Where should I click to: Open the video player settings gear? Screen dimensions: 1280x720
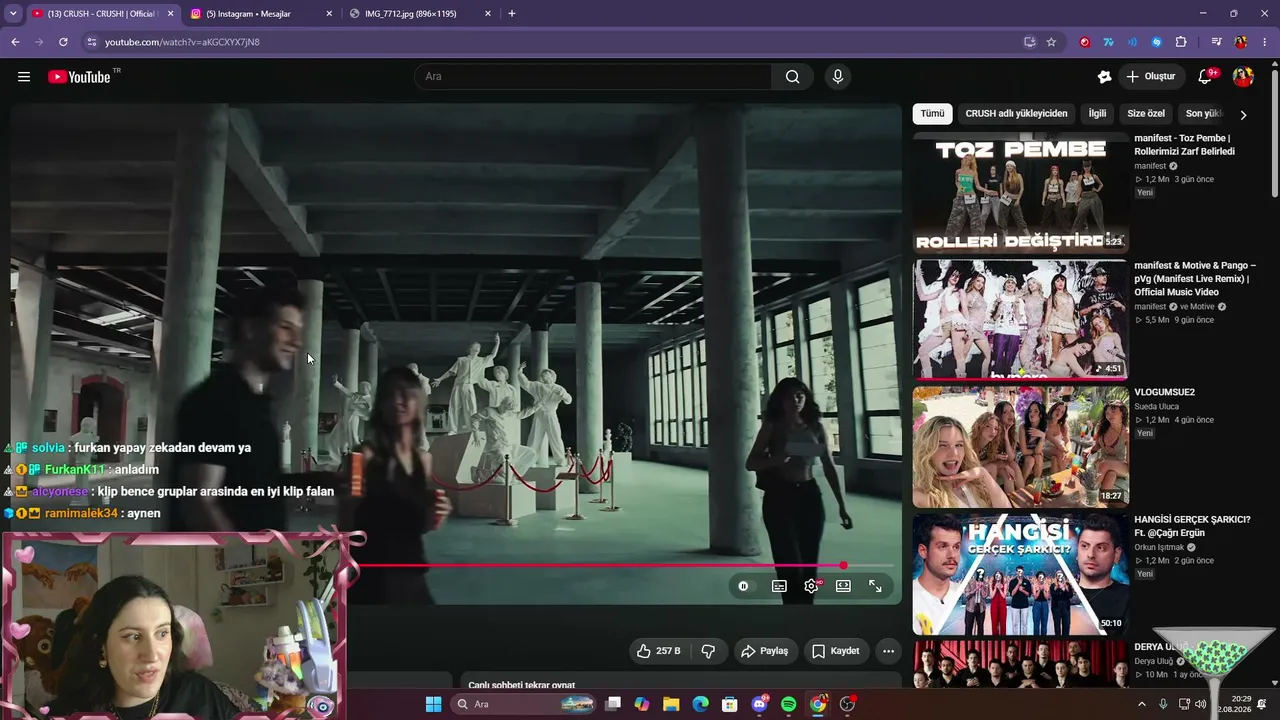pos(811,586)
